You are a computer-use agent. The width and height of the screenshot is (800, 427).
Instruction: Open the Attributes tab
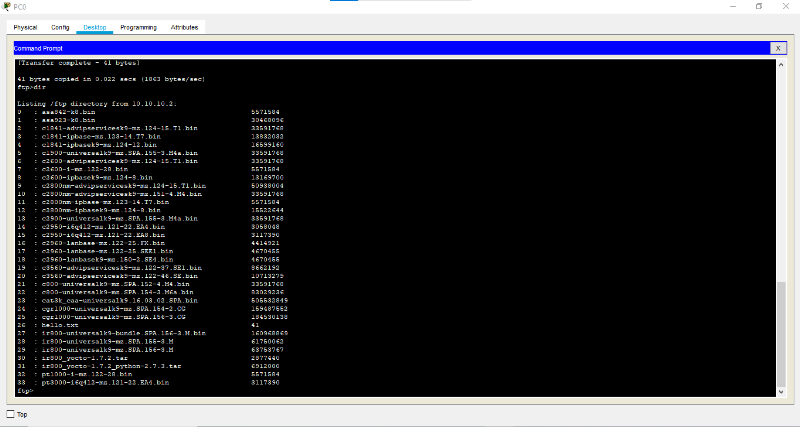pyautogui.click(x=184, y=27)
